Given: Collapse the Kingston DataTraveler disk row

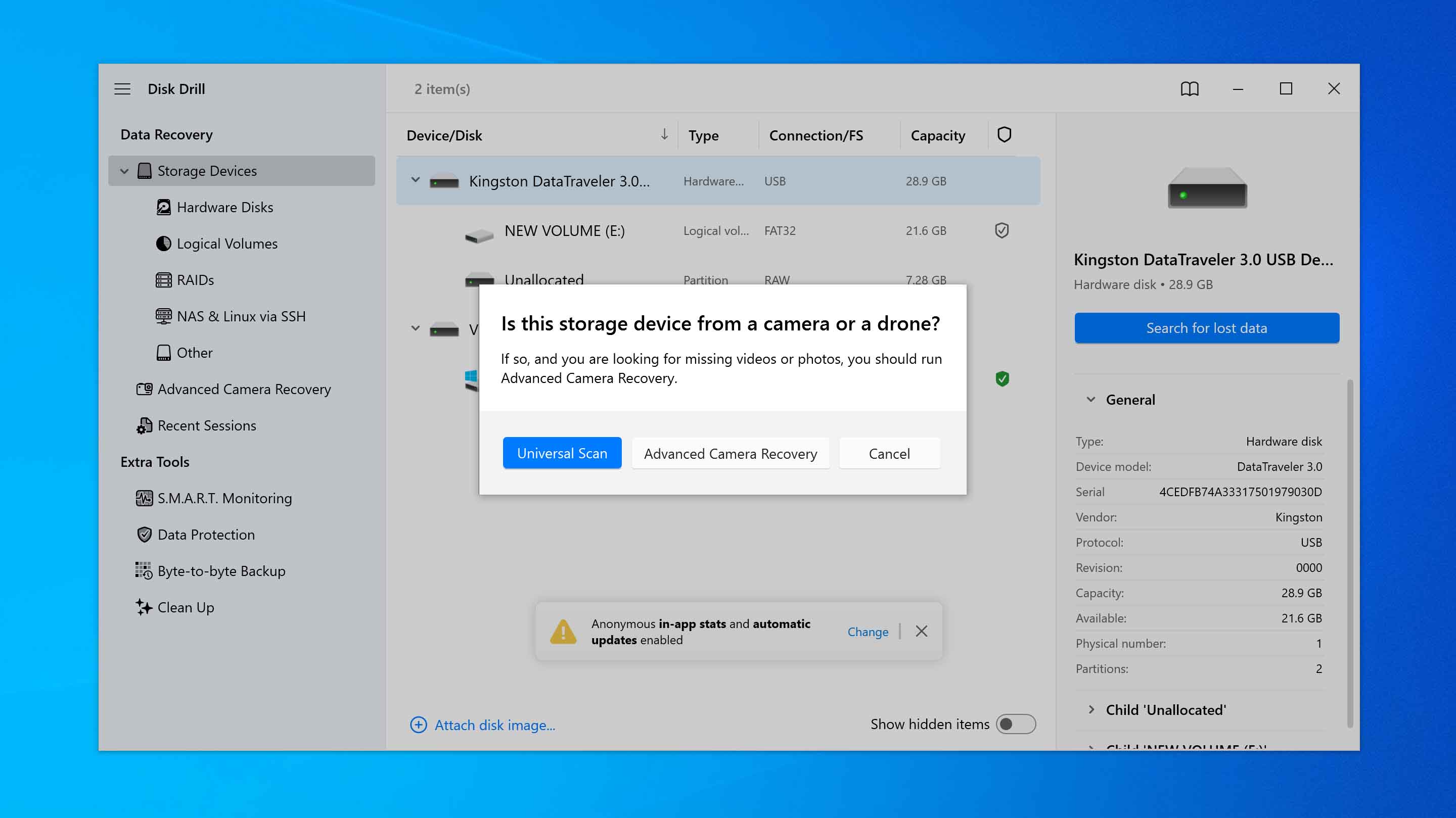Looking at the screenshot, I should 416,180.
